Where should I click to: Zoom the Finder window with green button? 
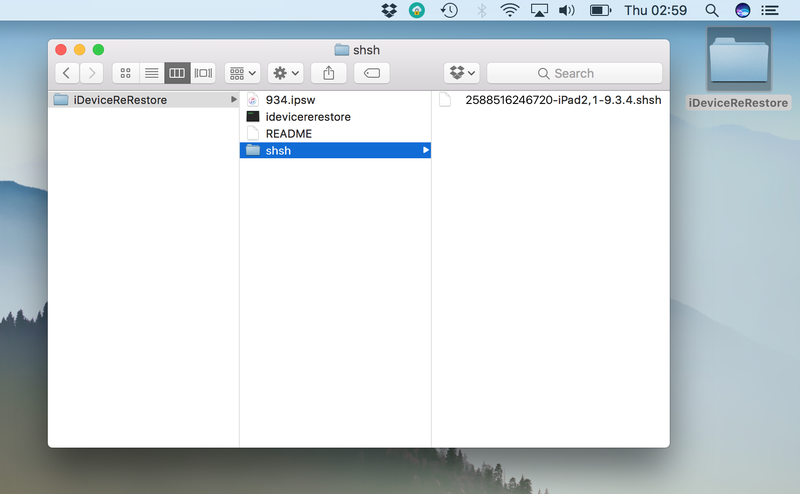click(98, 50)
